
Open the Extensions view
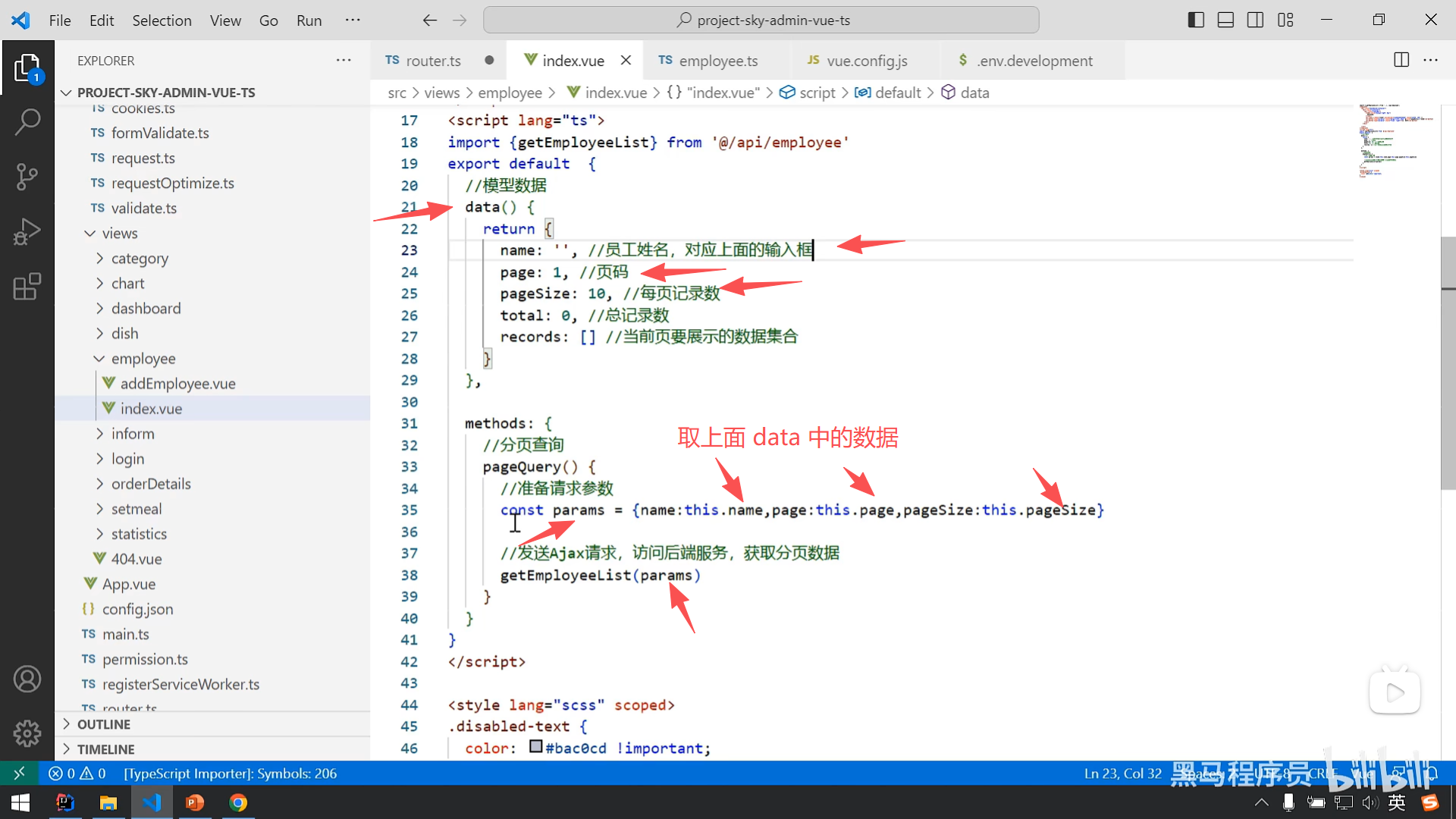27,287
